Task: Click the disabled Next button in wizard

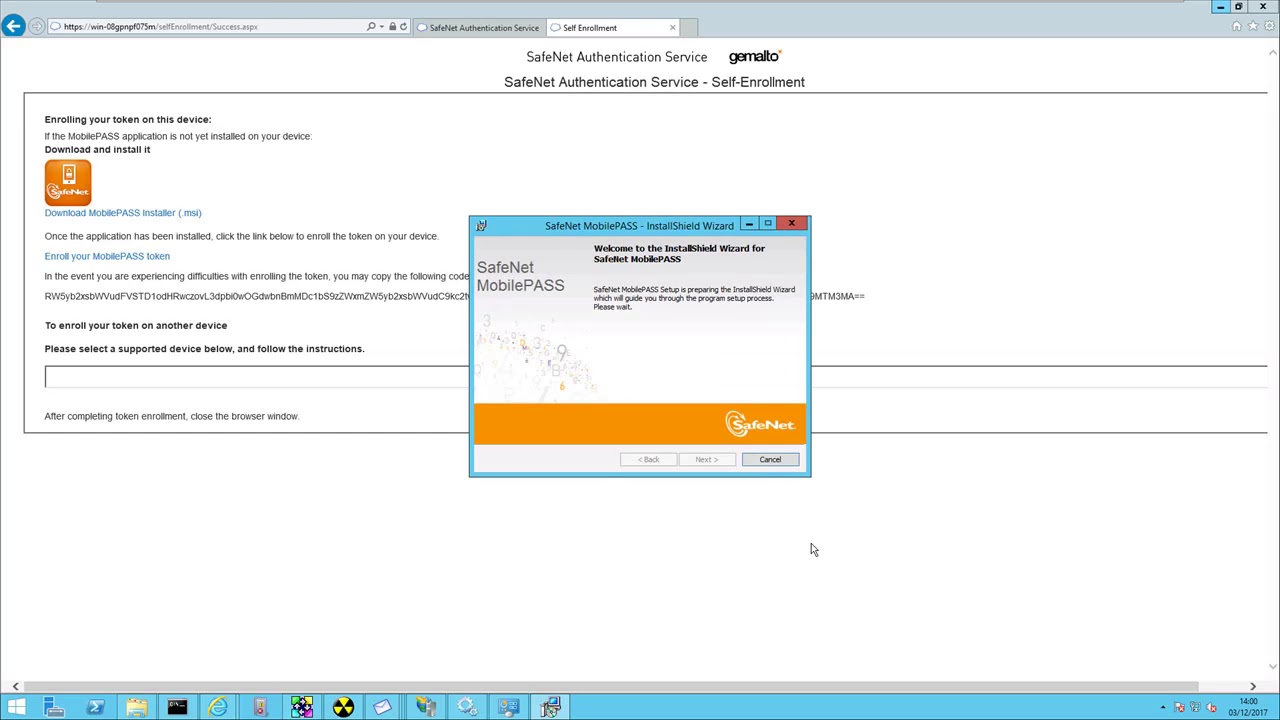Action: click(707, 459)
